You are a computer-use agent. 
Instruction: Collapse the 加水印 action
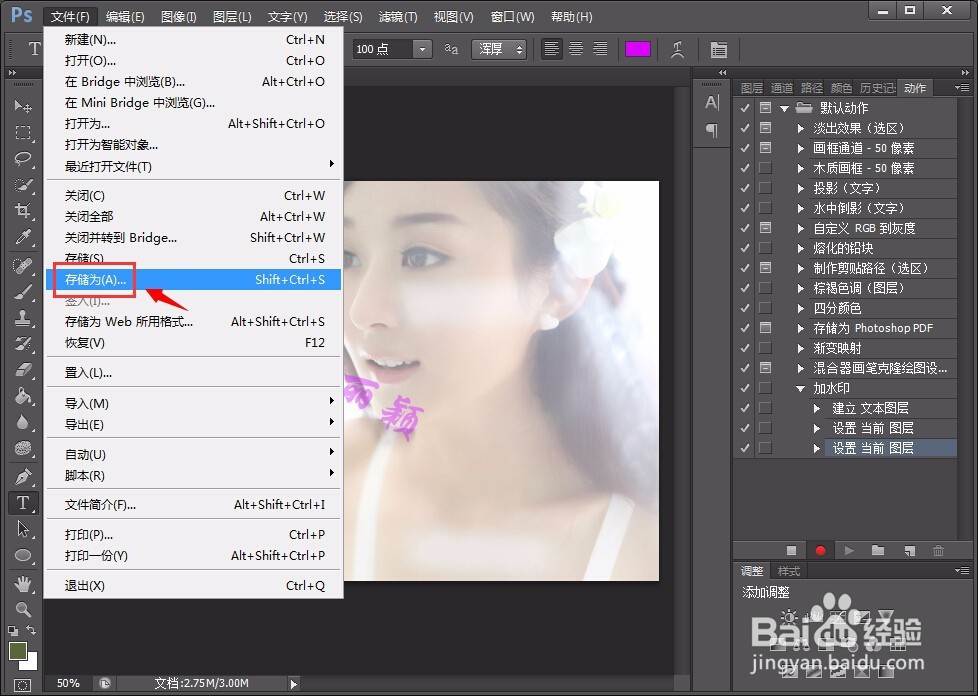[x=801, y=388]
